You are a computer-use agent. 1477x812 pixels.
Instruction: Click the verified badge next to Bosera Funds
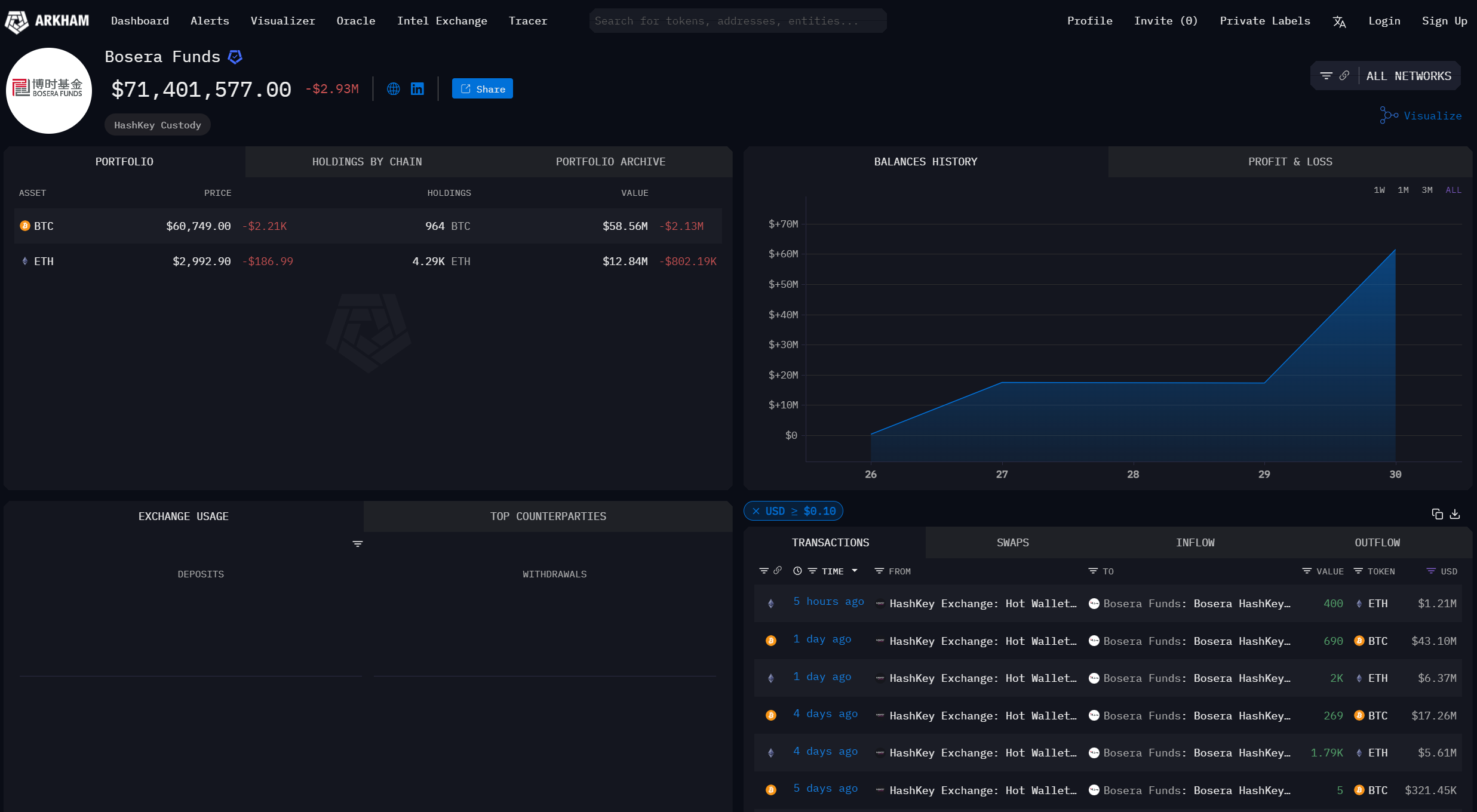tap(235, 57)
